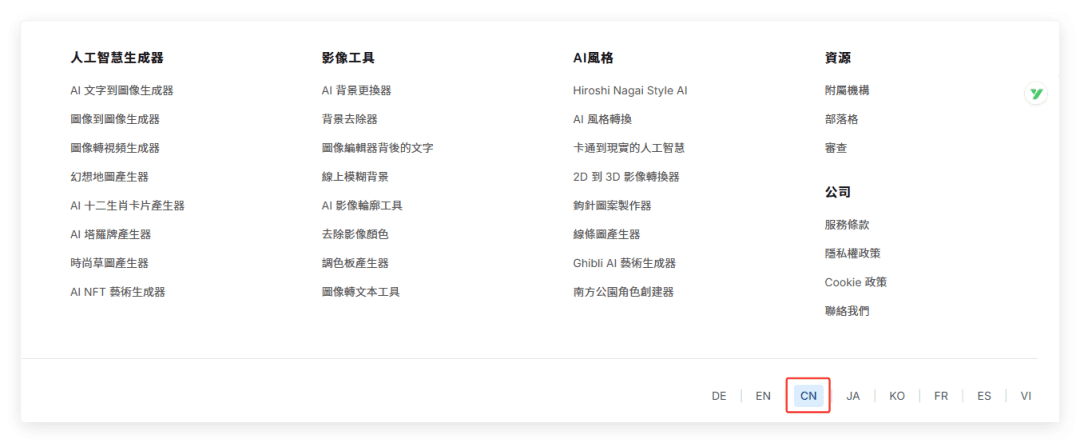This screenshot has height=443, width=1080.
Task: Open Hiroshi Nagai Style AI link
Action: (x=630, y=90)
